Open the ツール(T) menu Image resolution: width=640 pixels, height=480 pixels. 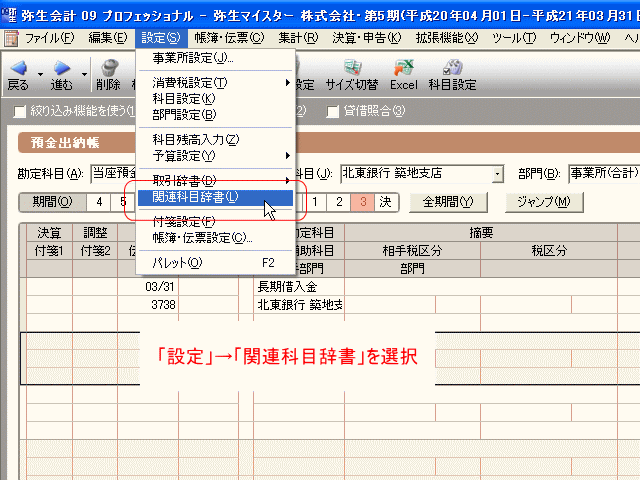[514, 38]
